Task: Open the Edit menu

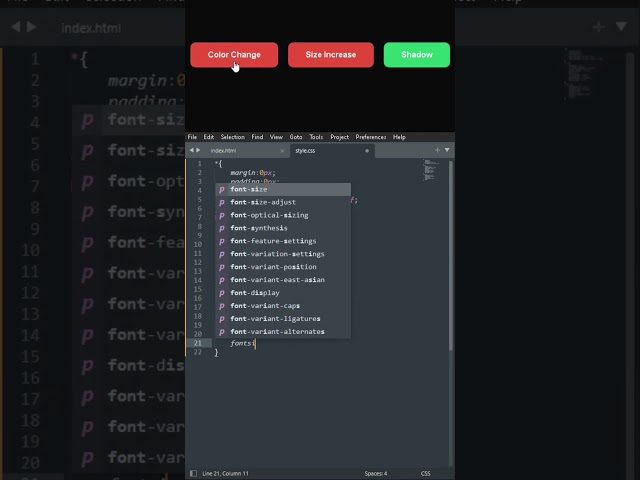Action: (x=209, y=137)
